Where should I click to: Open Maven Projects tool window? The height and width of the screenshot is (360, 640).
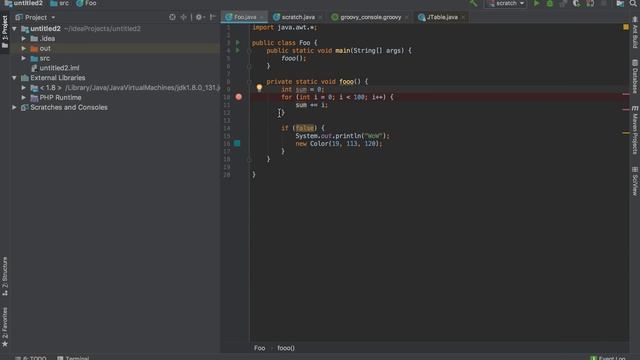[635, 130]
